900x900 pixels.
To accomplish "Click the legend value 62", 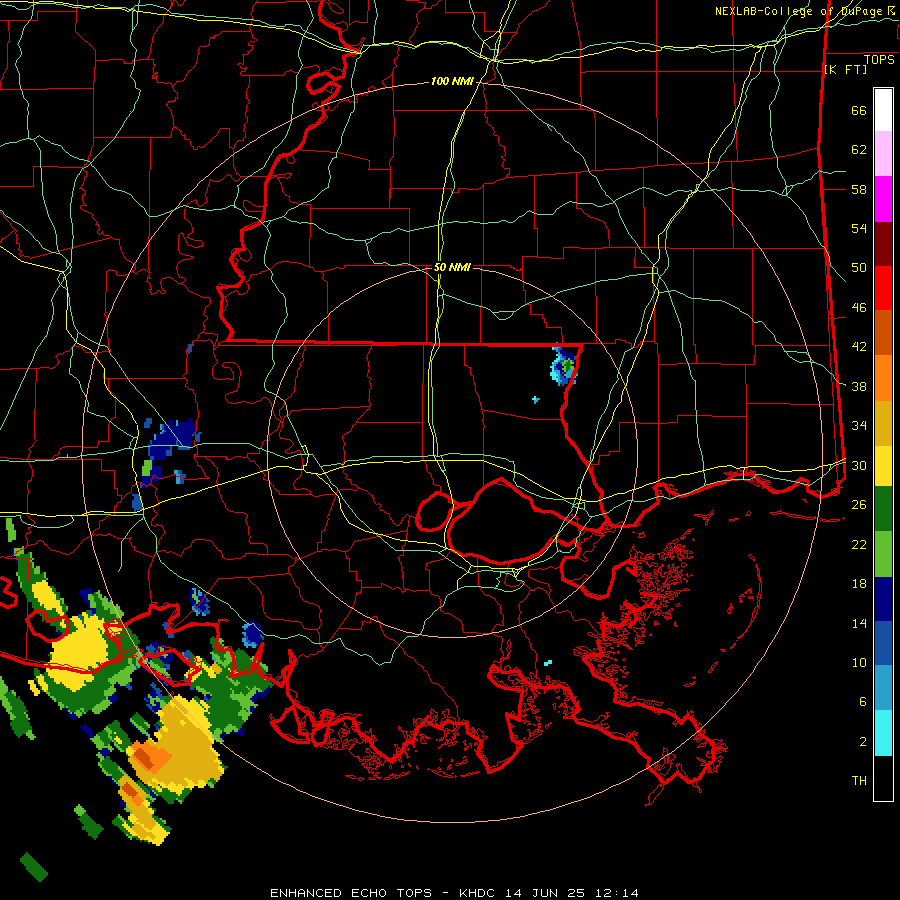I will [x=859, y=150].
